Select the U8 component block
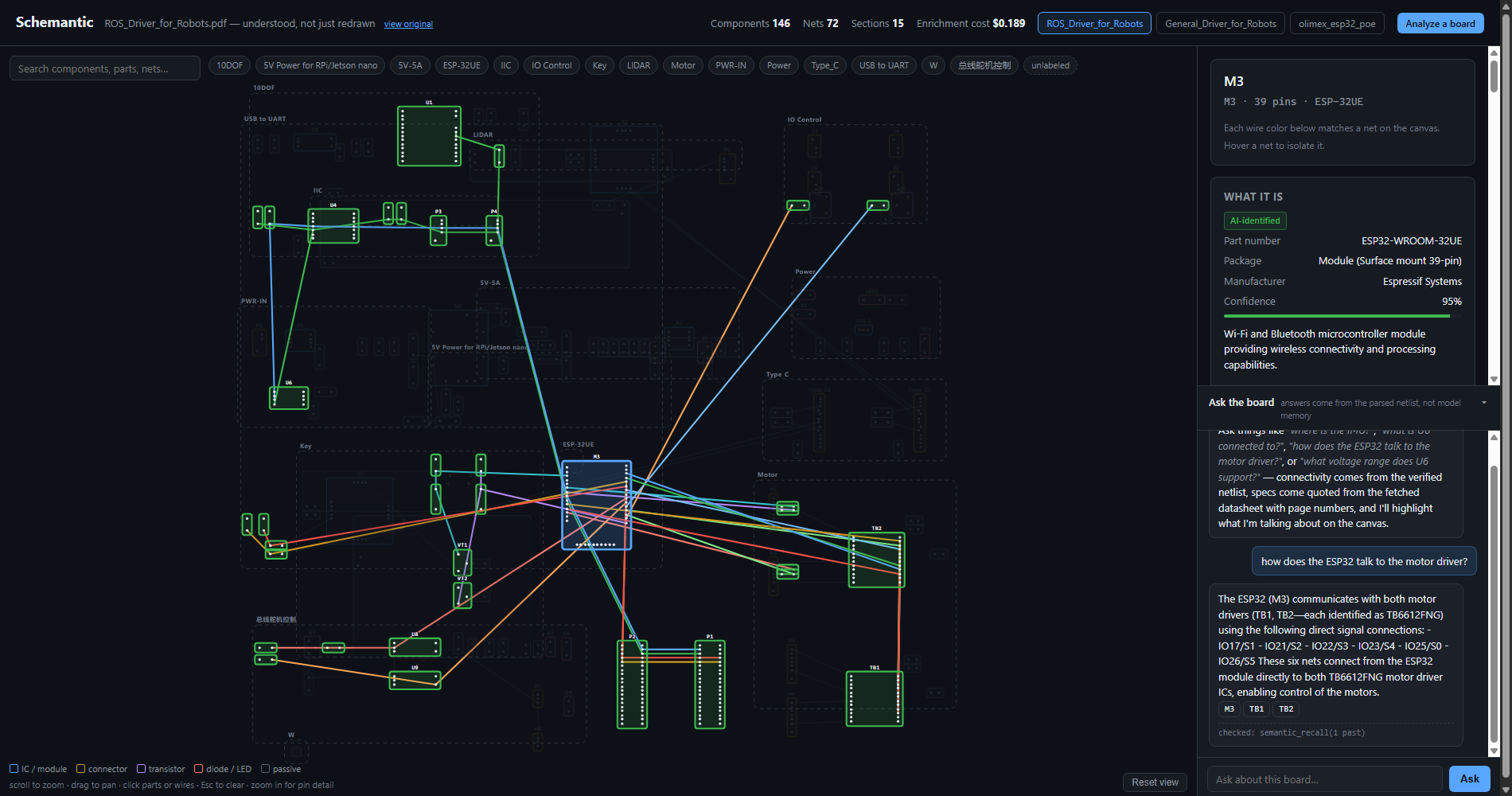The height and width of the screenshot is (796, 1512). (415, 647)
